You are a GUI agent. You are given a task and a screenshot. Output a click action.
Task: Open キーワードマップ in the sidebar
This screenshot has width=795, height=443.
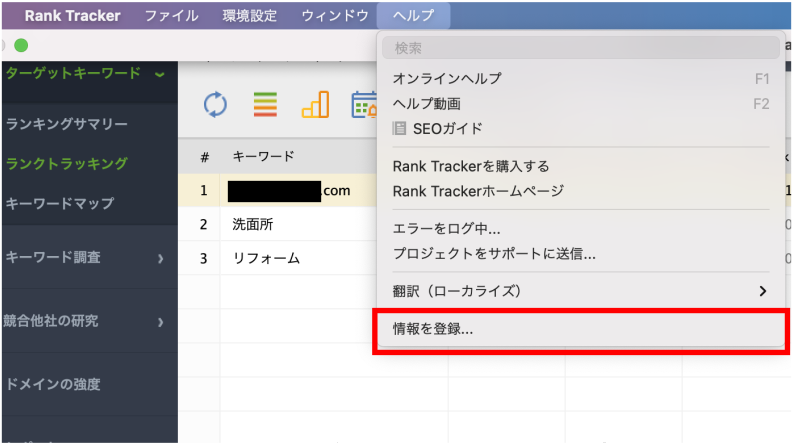(x=60, y=203)
